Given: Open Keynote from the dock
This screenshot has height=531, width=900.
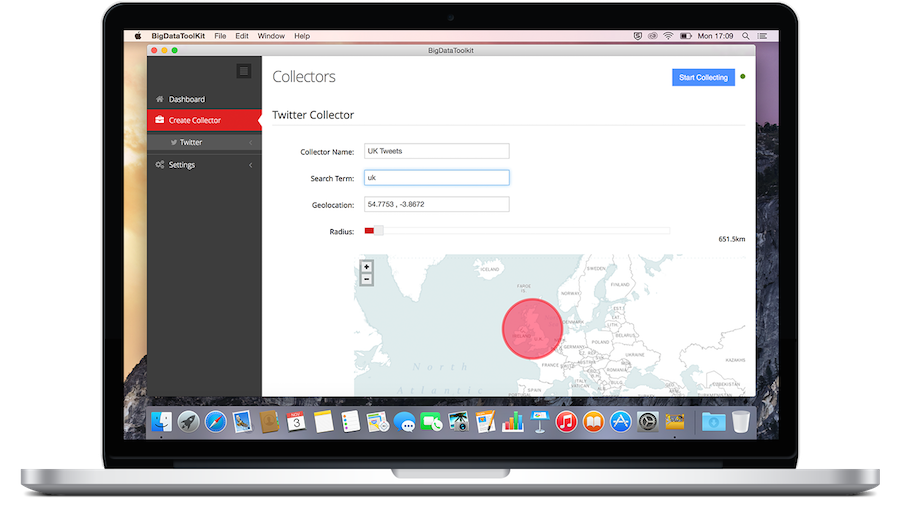Looking at the screenshot, I should click(540, 422).
